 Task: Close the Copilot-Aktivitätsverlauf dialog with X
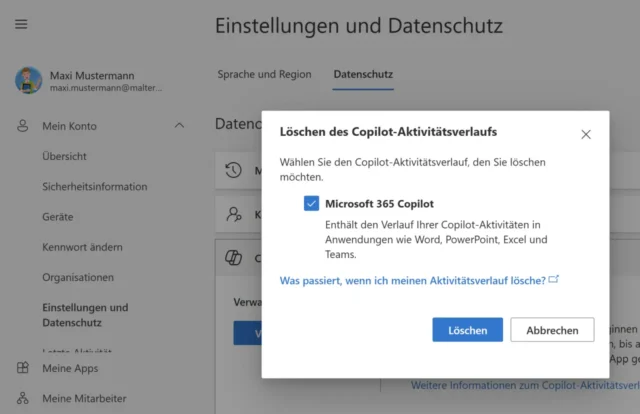[x=586, y=134]
